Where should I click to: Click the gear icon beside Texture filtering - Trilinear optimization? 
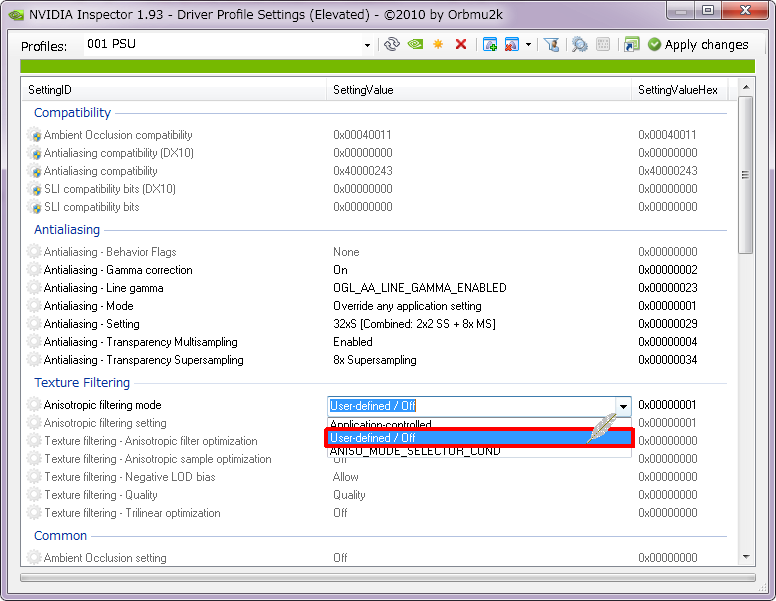(34, 513)
